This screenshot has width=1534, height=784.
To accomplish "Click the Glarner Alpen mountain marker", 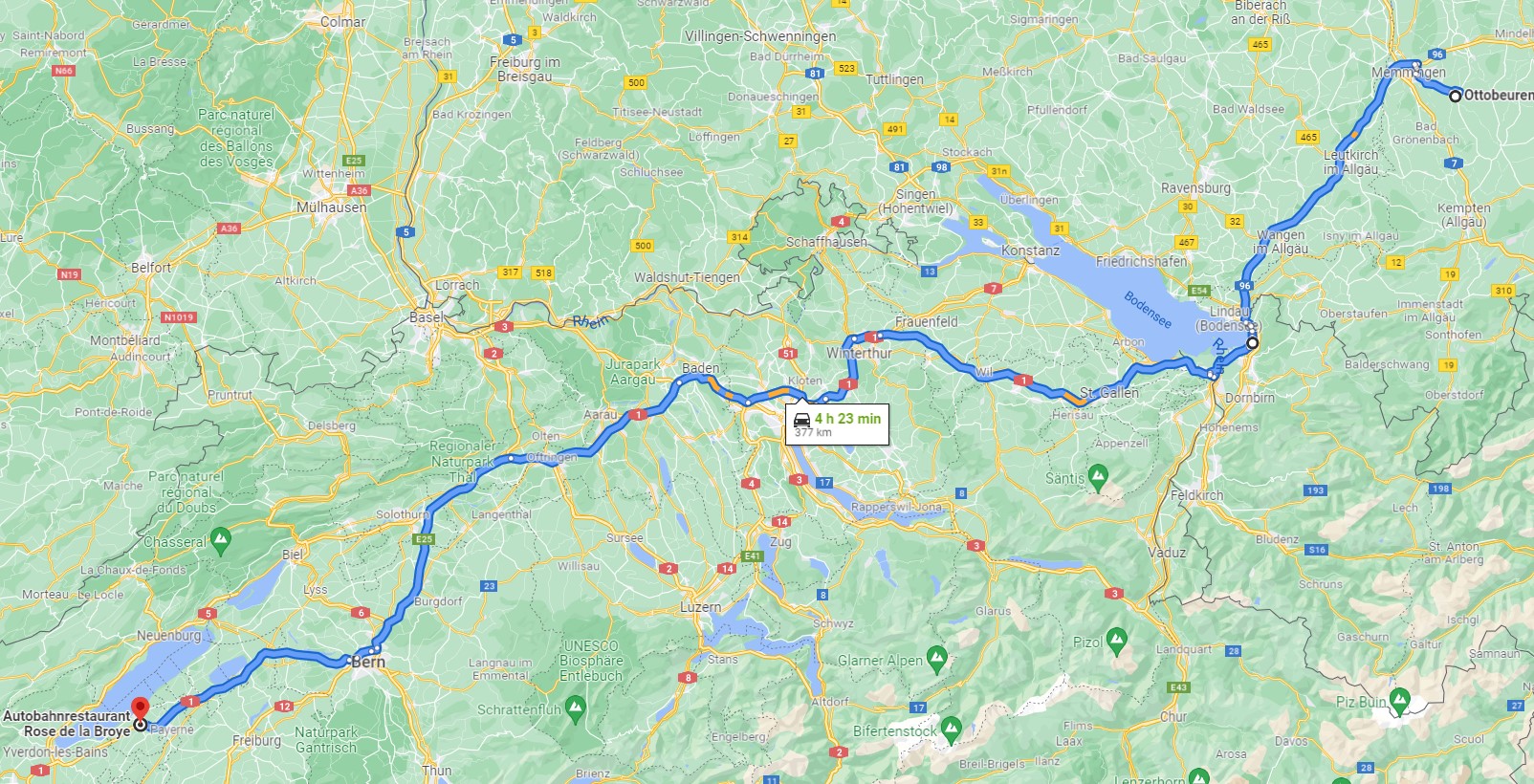I will [x=937, y=658].
